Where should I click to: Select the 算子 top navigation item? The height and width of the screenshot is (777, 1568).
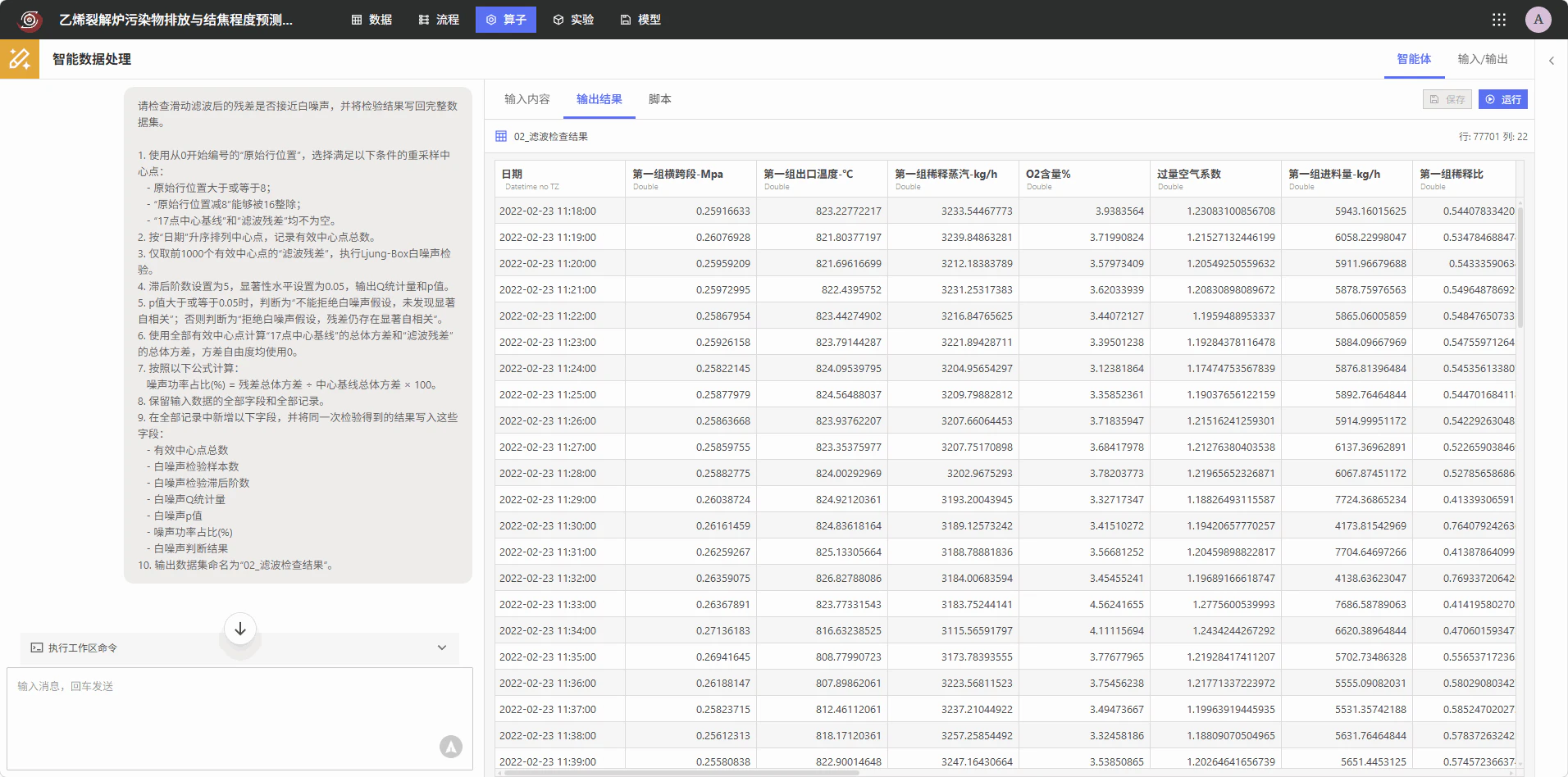(506, 20)
